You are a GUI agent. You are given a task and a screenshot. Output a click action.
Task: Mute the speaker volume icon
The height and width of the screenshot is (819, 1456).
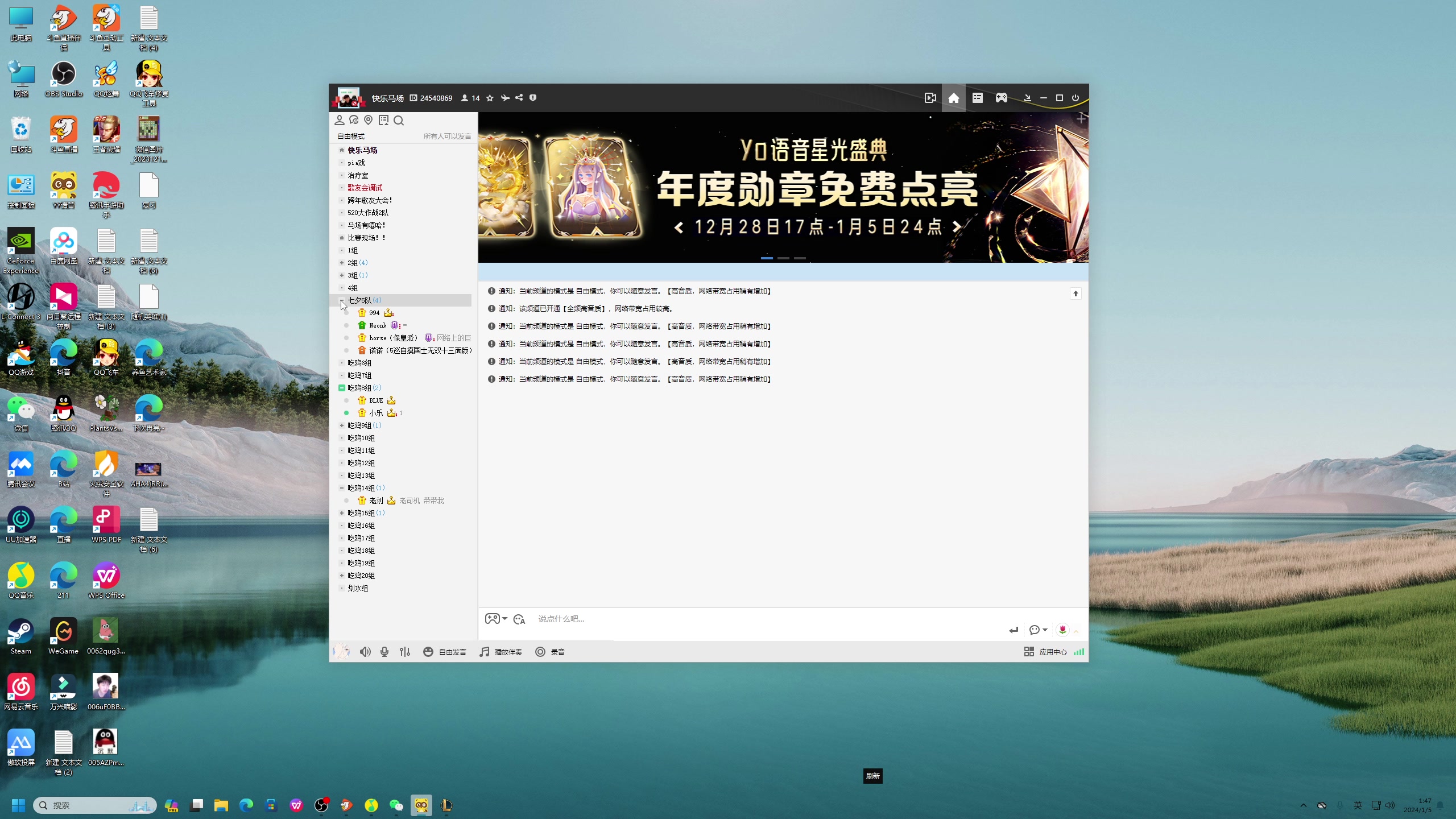coord(365,651)
